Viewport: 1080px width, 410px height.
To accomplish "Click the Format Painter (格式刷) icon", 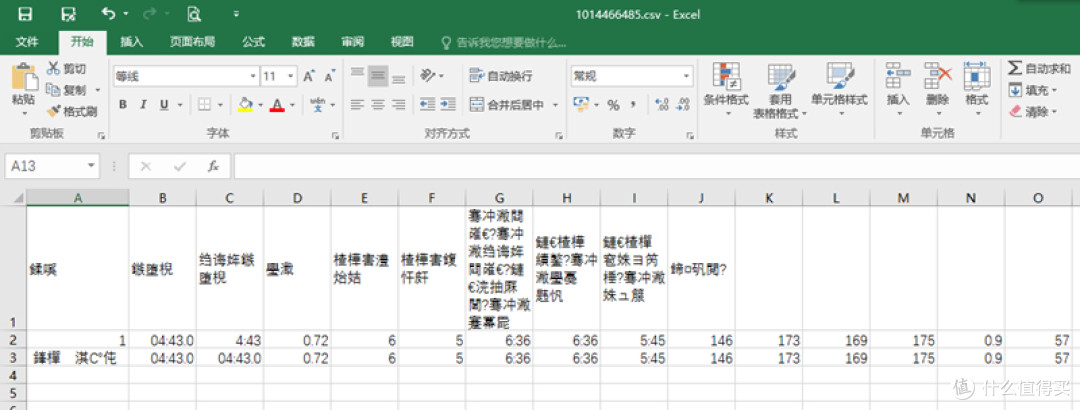I will pos(53,111).
